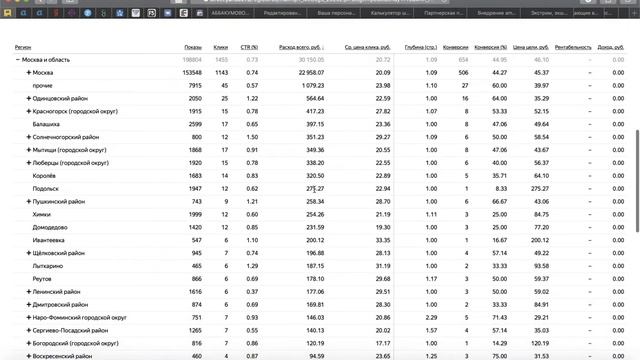The image size is (640, 360).
Task: Expand Люберцы (городской округ) row
Action: pyautogui.click(x=29, y=163)
